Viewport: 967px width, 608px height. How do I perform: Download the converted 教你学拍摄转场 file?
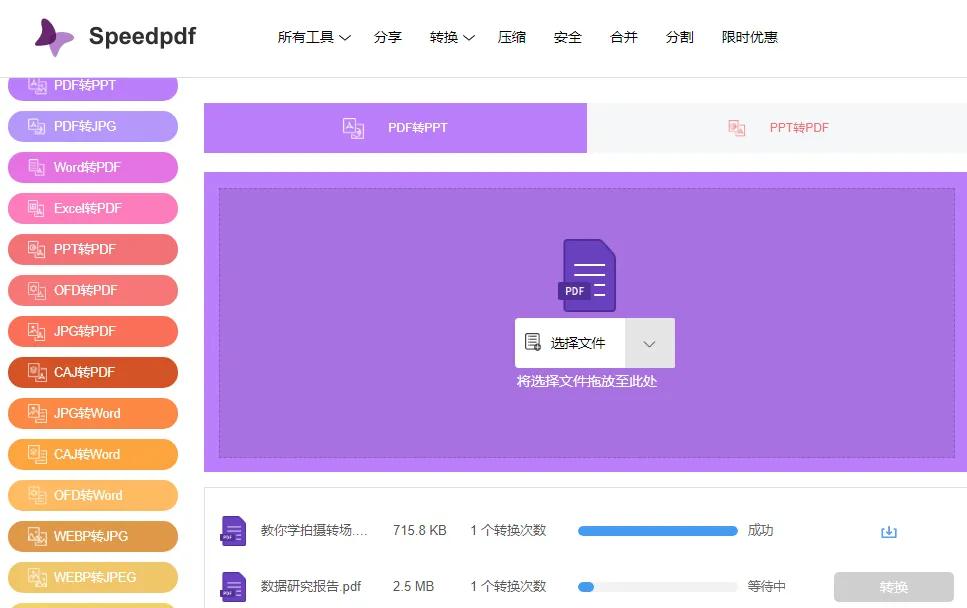pyautogui.click(x=888, y=531)
